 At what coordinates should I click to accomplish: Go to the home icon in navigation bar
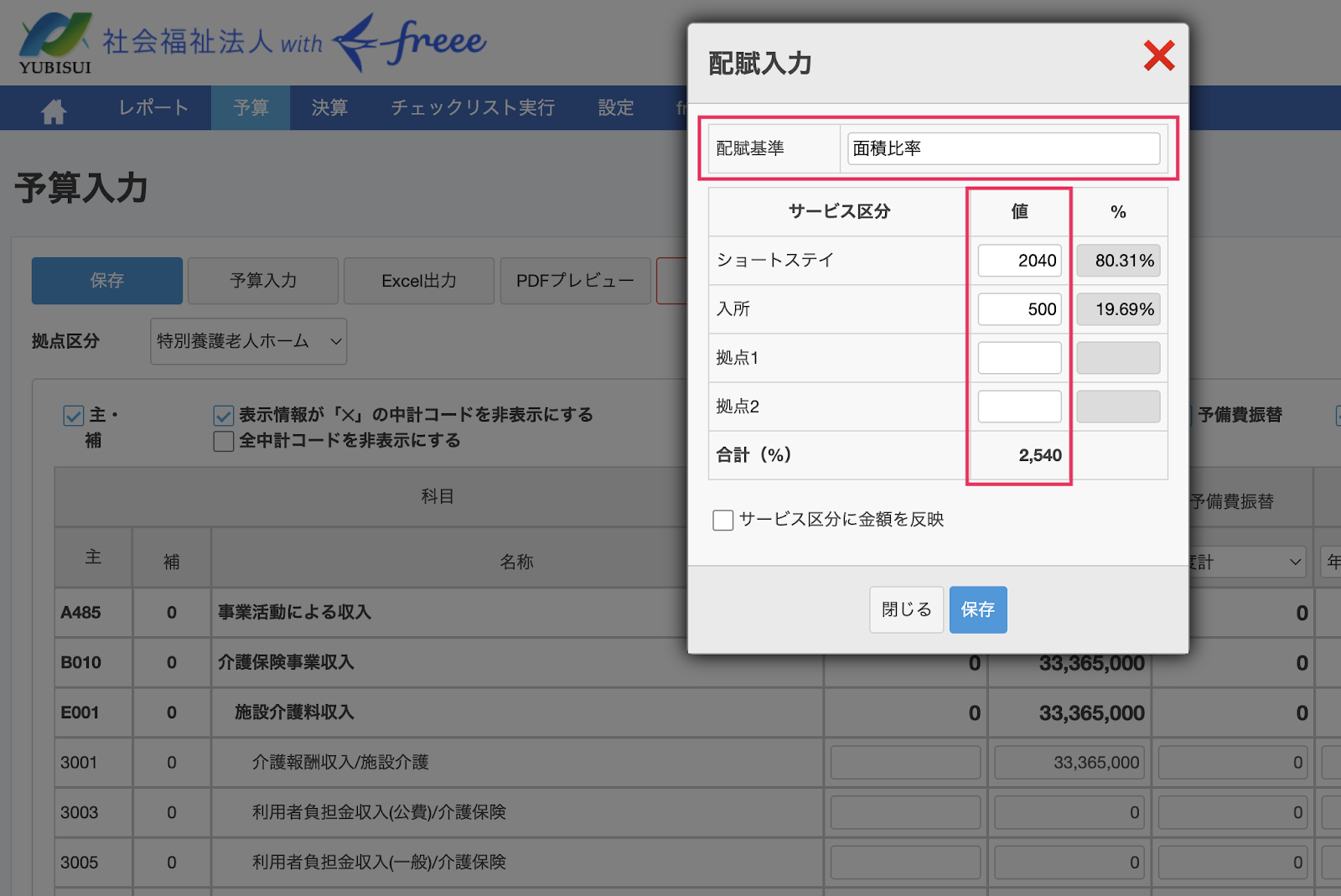(x=54, y=110)
